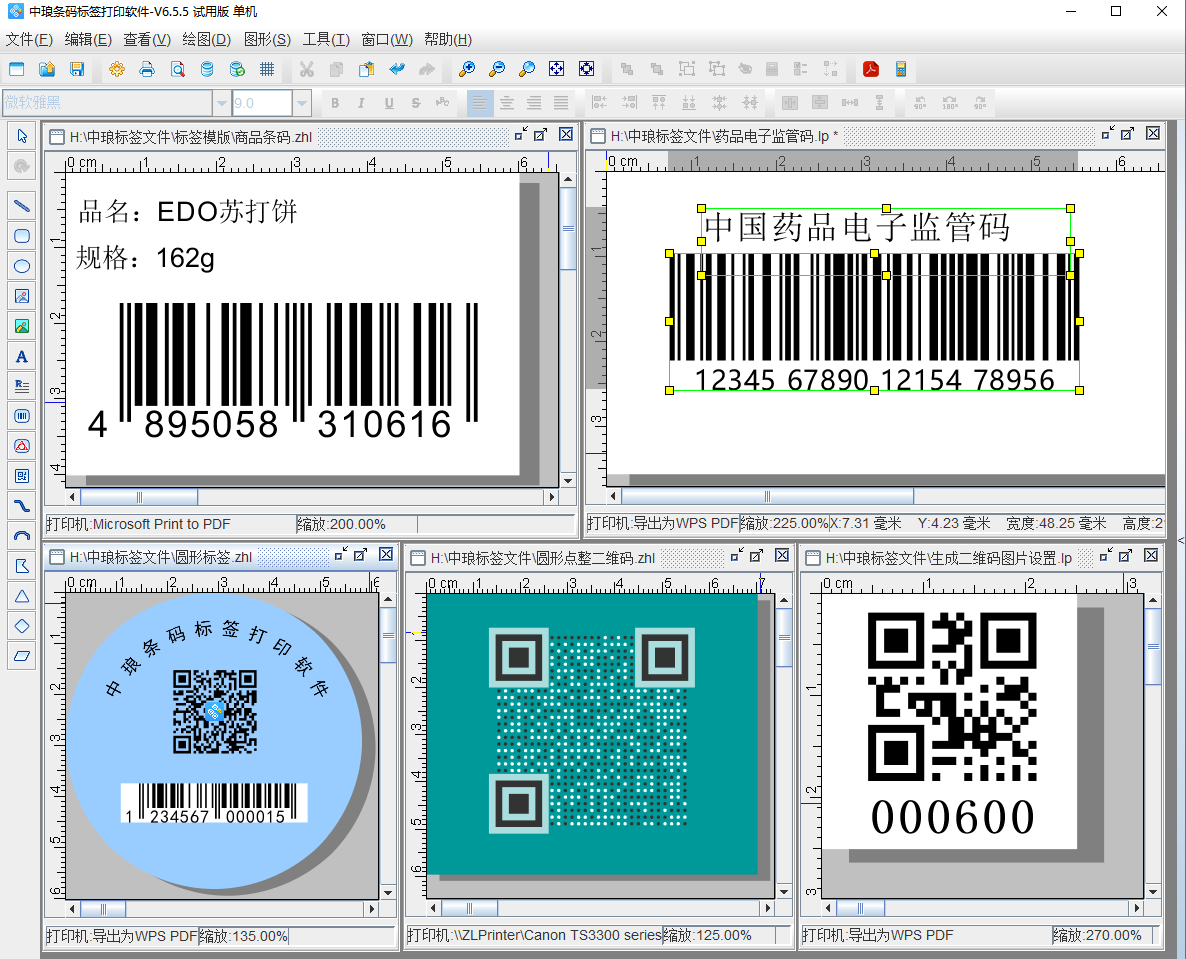Open document settings gear icon
Image resolution: width=1186 pixels, height=959 pixels.
(x=117, y=69)
